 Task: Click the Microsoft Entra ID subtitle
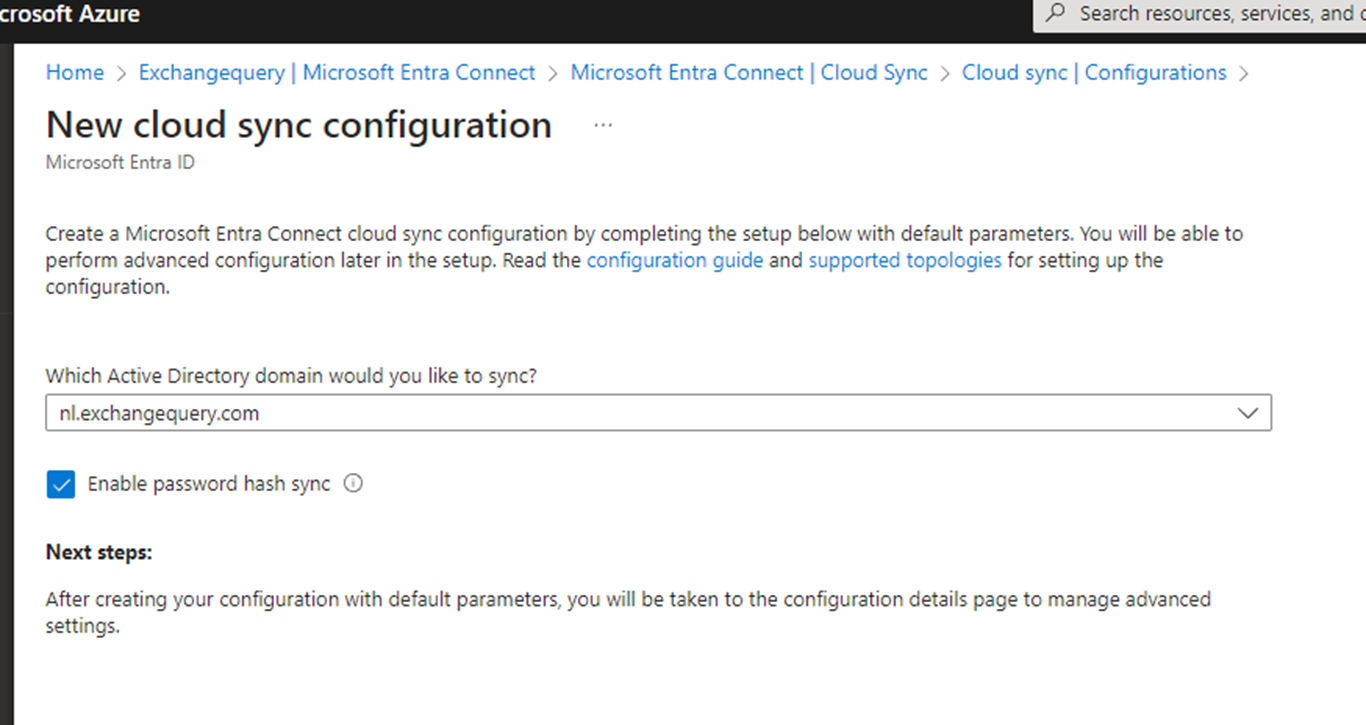(x=120, y=162)
